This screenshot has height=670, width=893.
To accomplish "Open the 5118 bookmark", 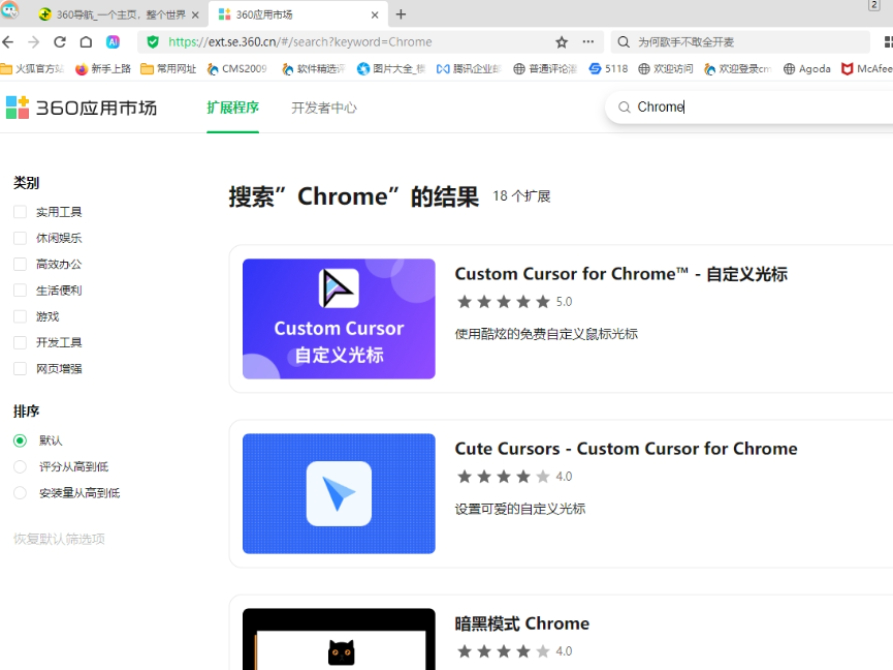I will point(608,69).
